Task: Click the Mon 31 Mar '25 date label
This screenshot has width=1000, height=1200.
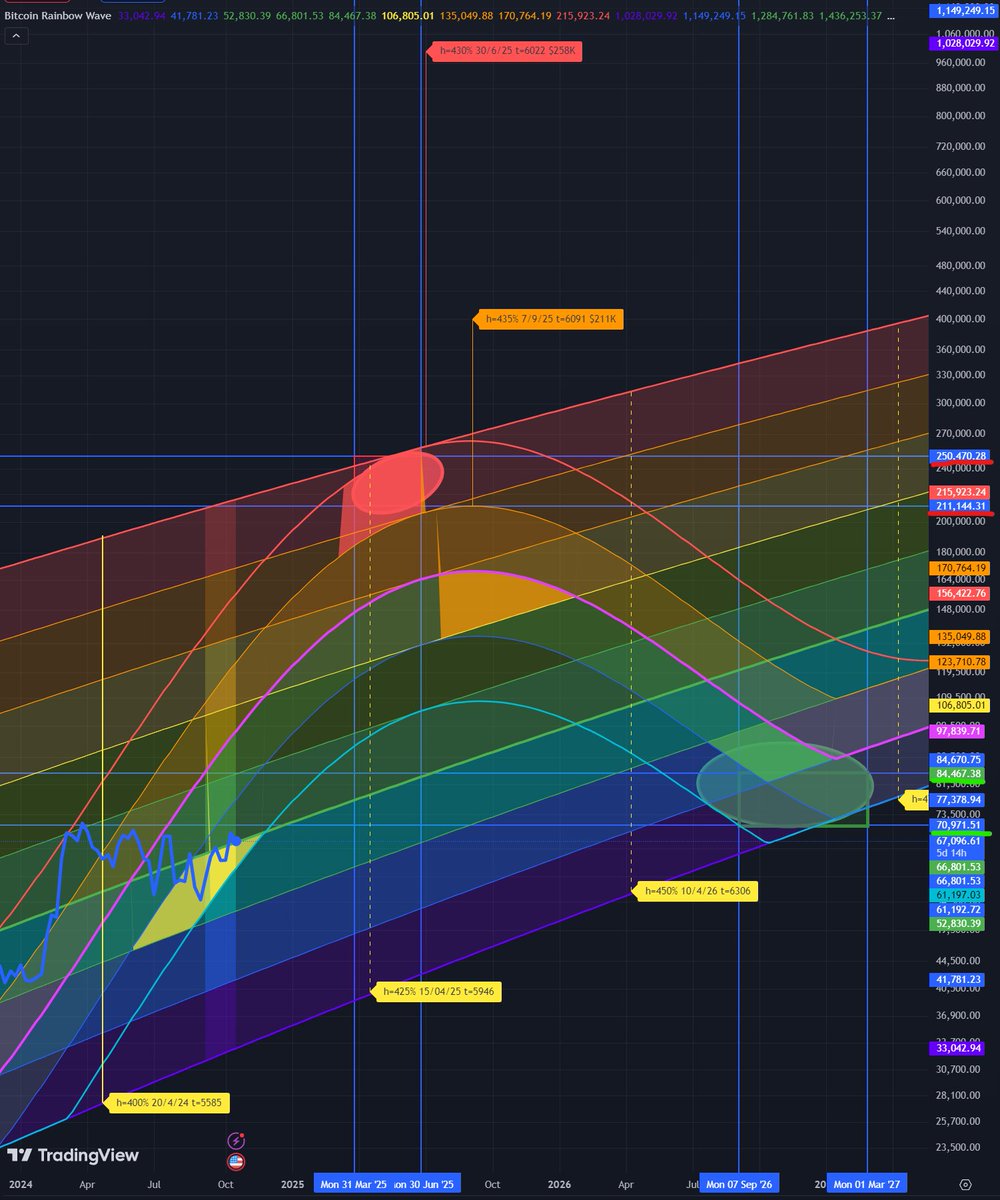Action: tap(354, 1184)
